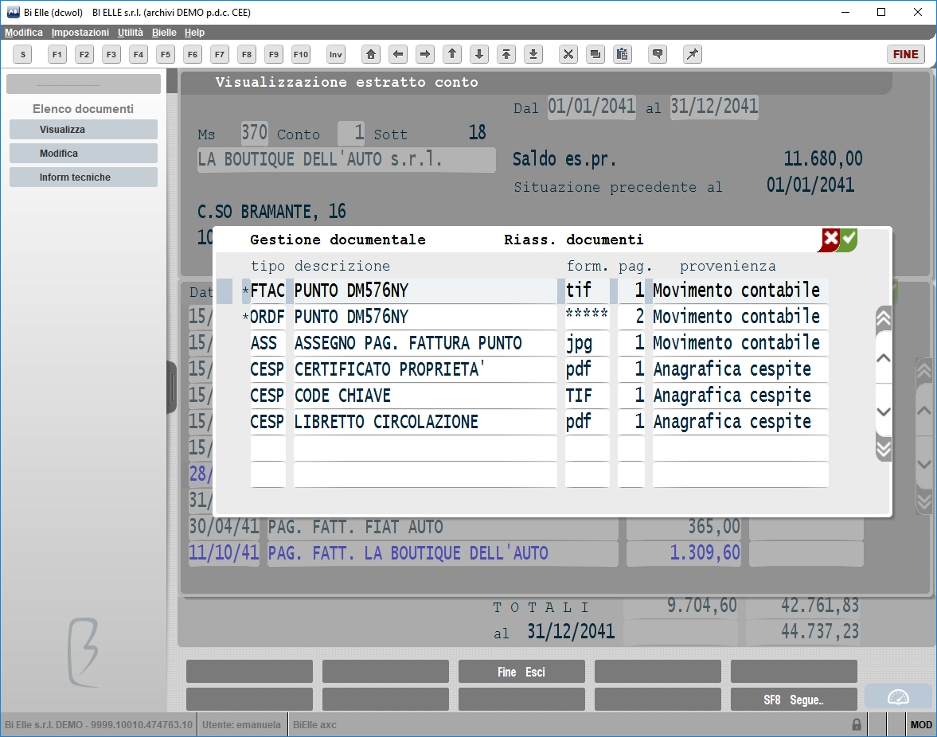Open the Help menu
Viewport: 937px width, 737px height.
[194, 32]
